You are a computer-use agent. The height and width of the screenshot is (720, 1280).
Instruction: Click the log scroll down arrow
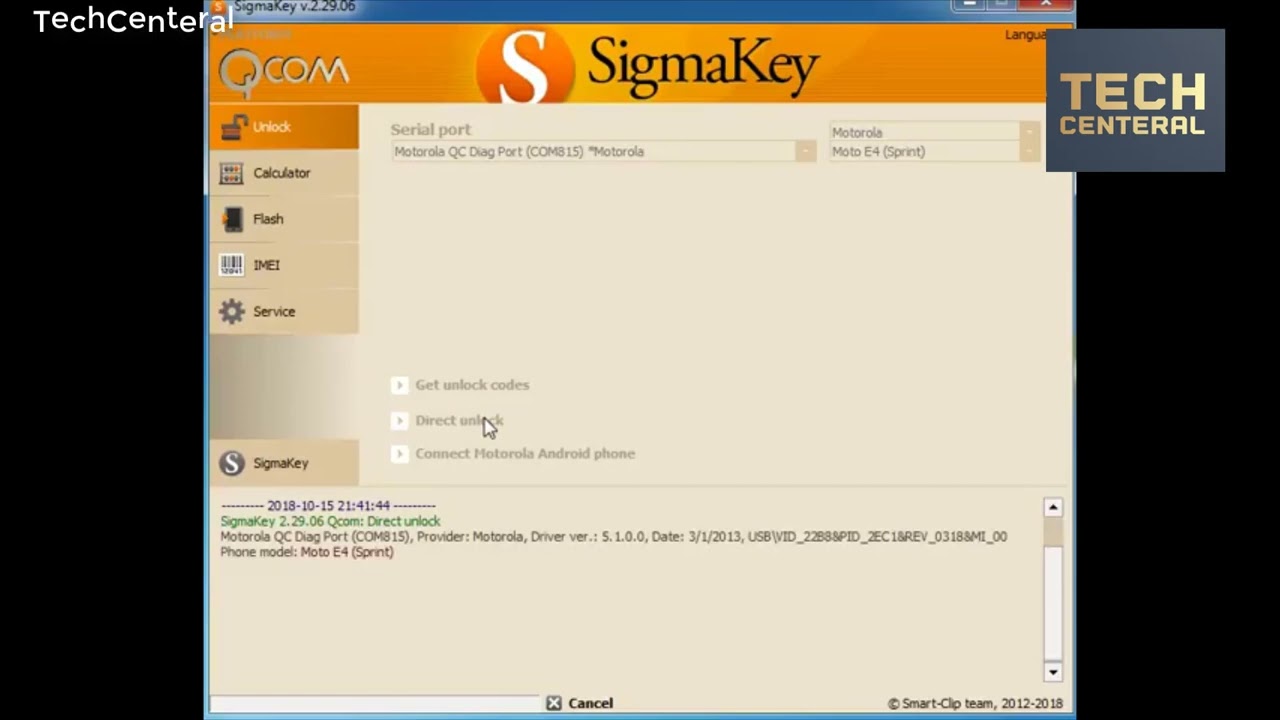pyautogui.click(x=1053, y=671)
